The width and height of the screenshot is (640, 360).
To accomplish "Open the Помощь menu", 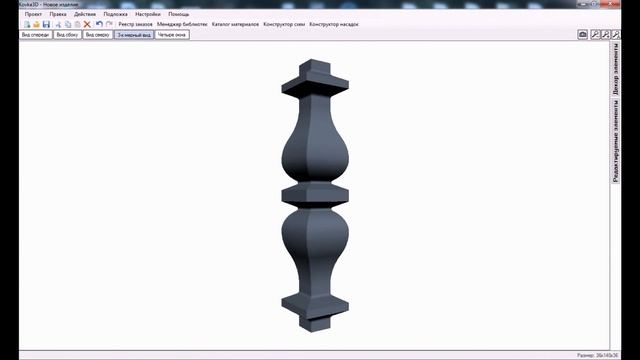I will click(178, 14).
